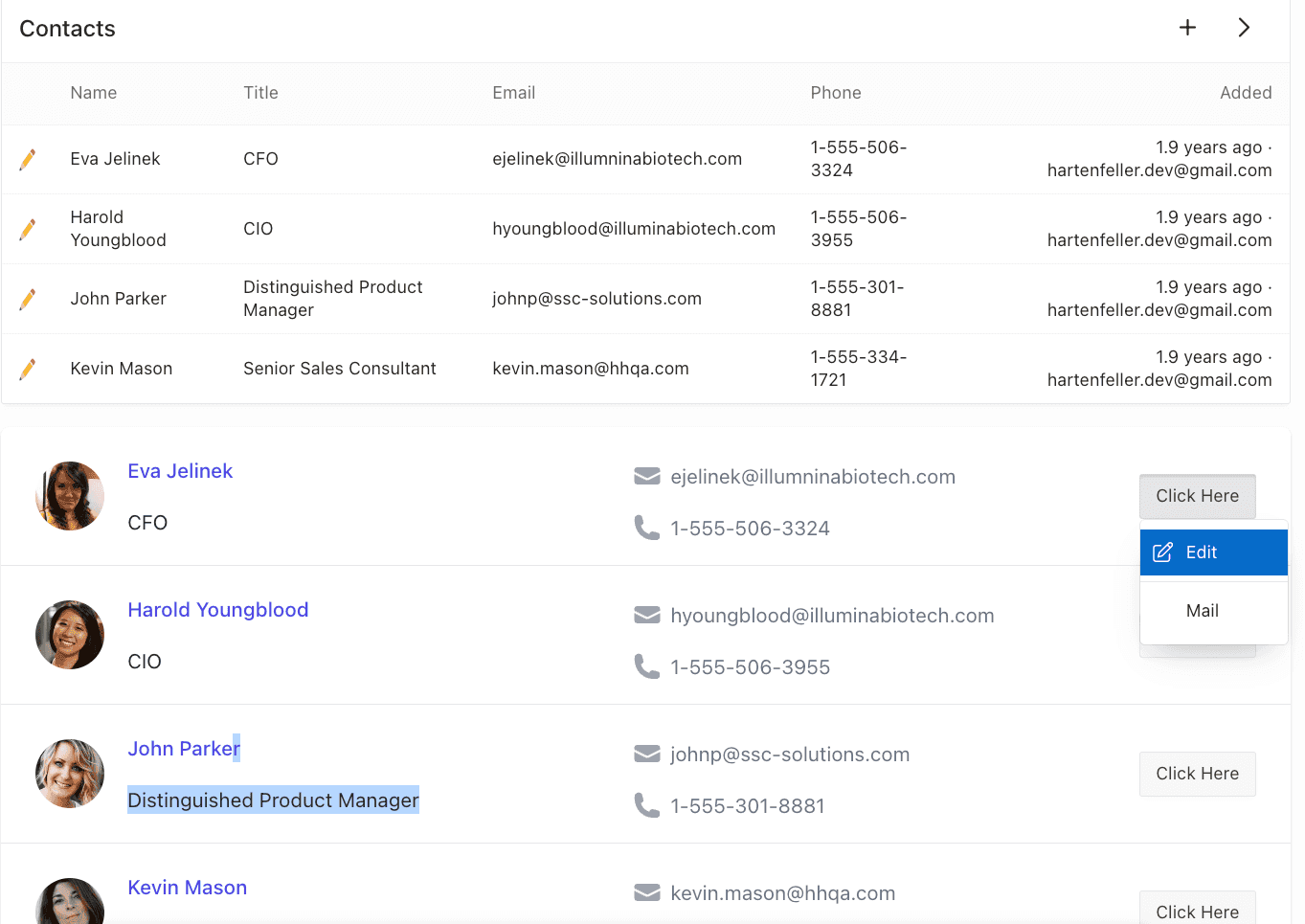The image size is (1305, 924).
Task: Click the edit pencil icon inside the dropdown menu
Action: pyautogui.click(x=1162, y=552)
